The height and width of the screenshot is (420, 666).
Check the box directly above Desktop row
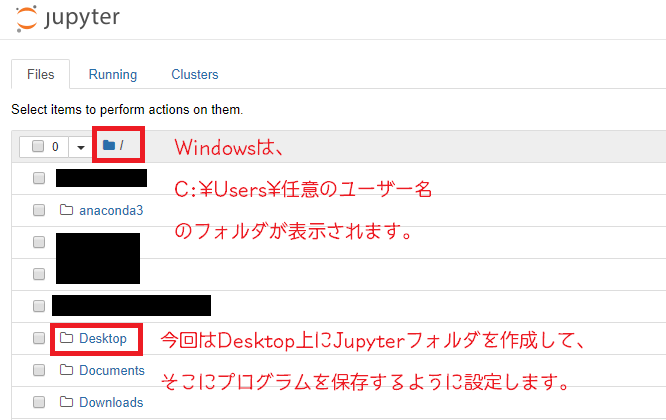(x=39, y=306)
